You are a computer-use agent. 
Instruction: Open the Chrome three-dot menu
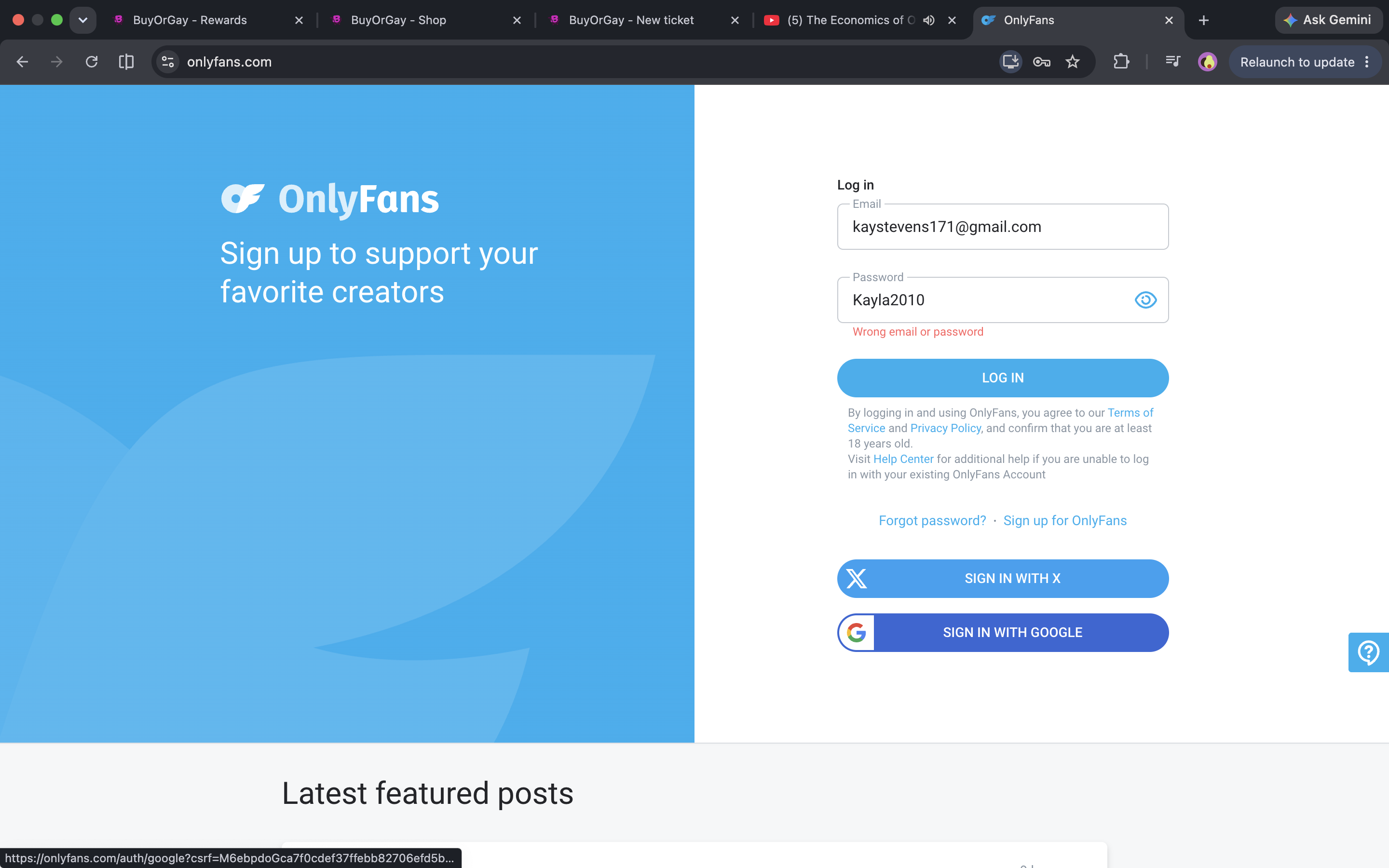[x=1367, y=62]
